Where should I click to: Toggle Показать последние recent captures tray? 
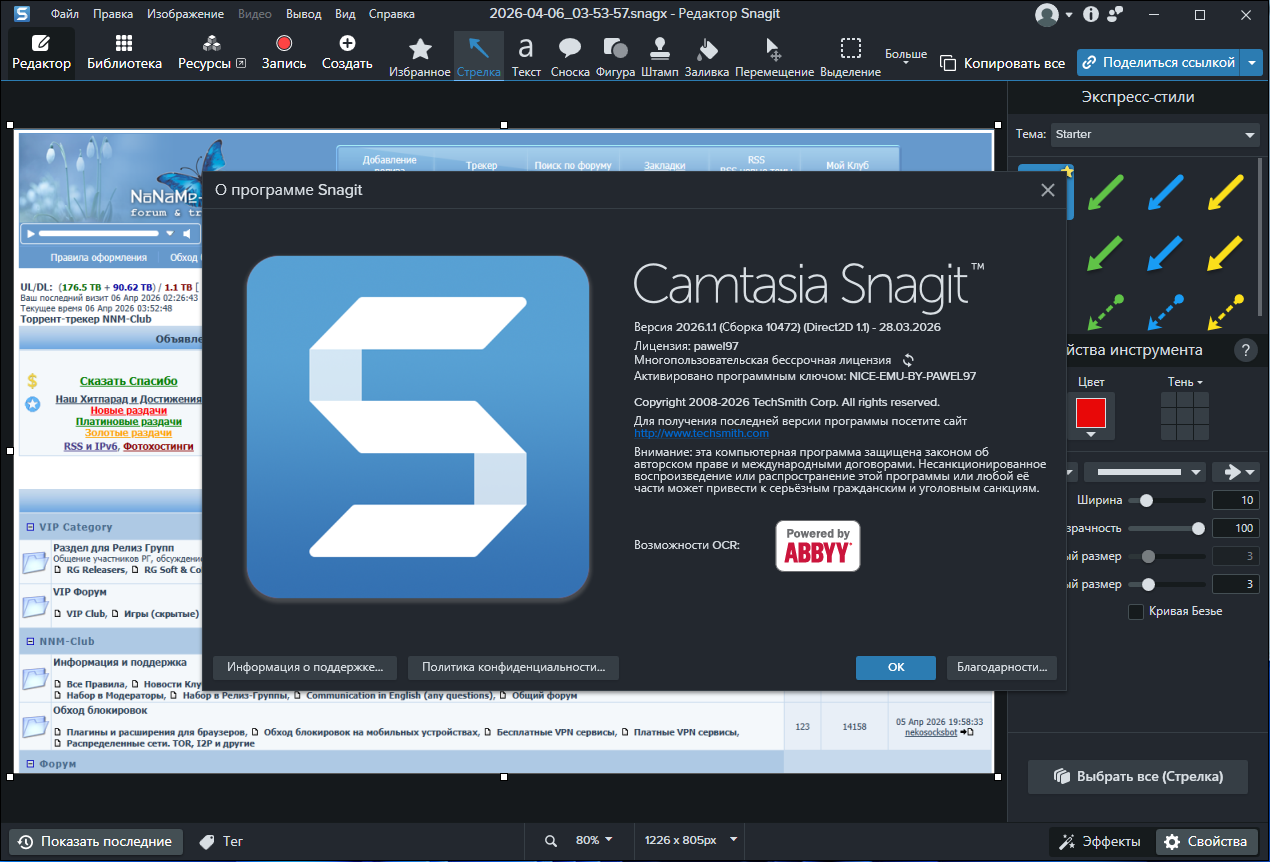96,841
